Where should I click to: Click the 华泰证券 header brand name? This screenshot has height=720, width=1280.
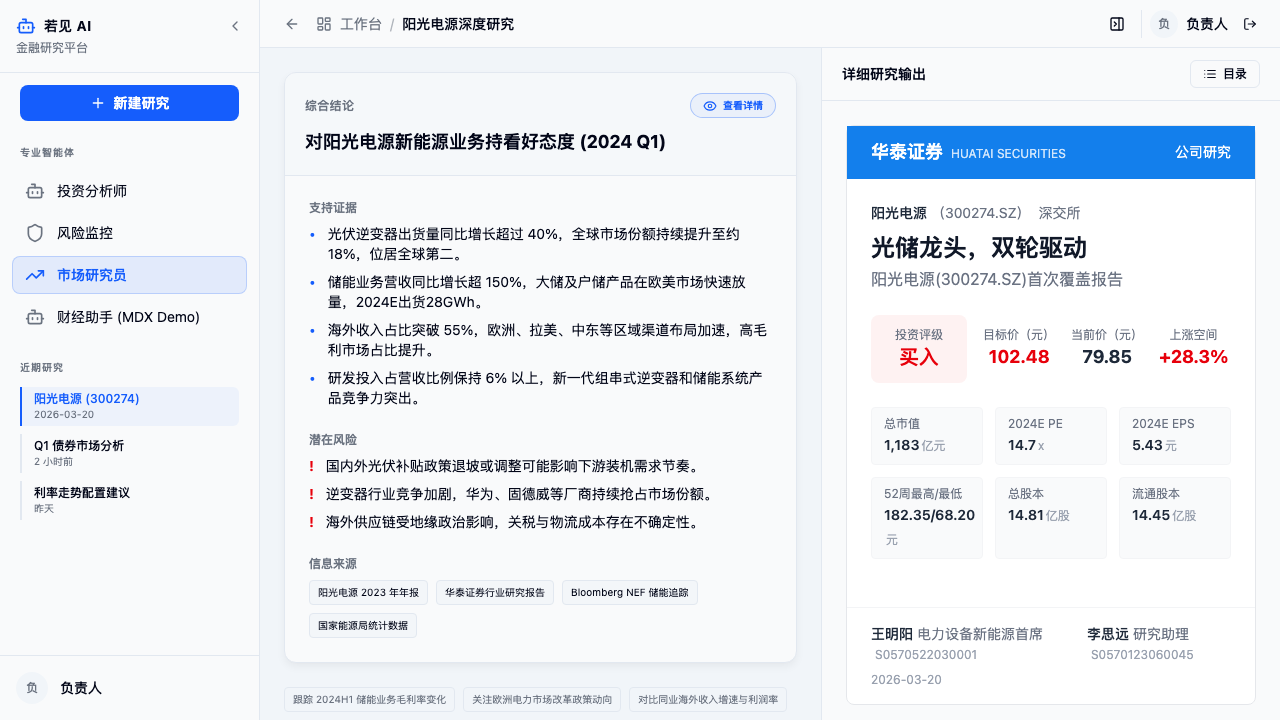tap(907, 152)
